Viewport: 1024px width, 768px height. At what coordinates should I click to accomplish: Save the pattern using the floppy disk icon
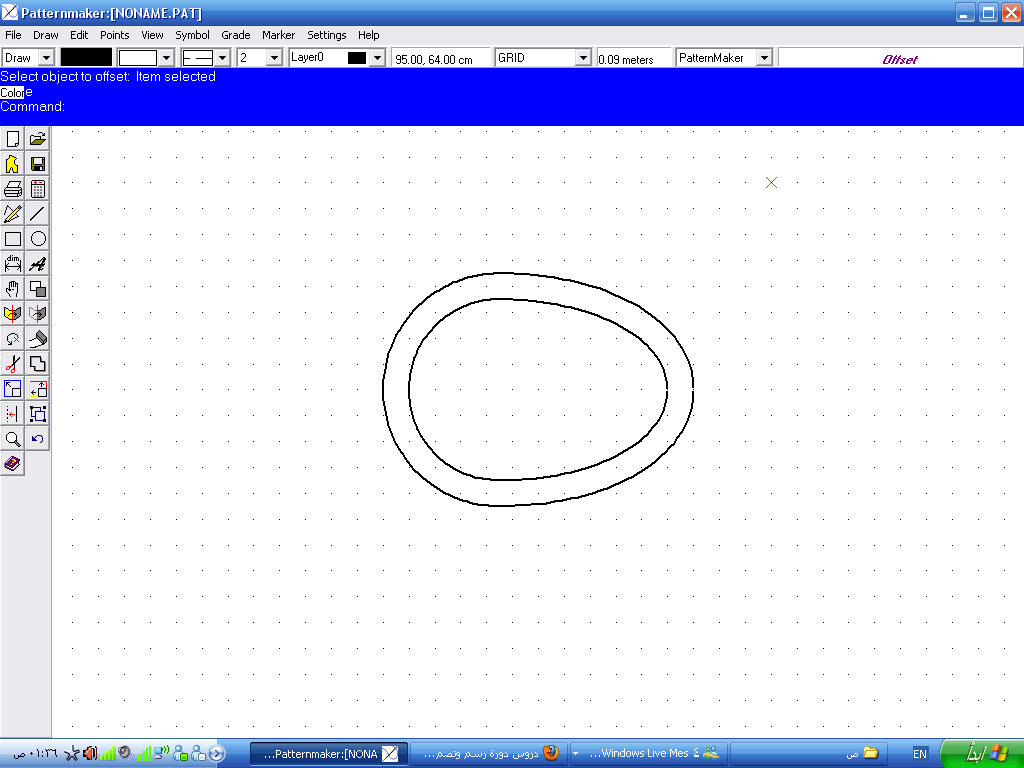tap(38, 164)
